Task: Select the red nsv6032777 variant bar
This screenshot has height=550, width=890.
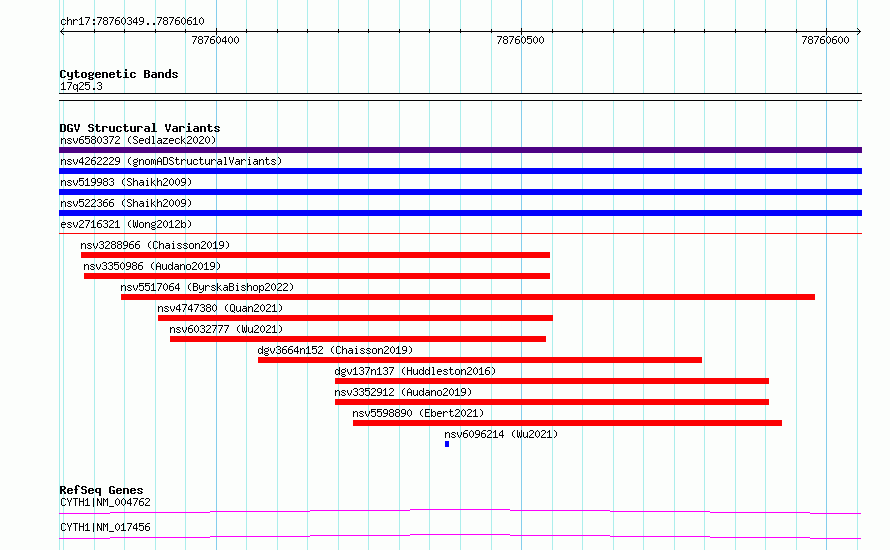Action: [x=358, y=339]
